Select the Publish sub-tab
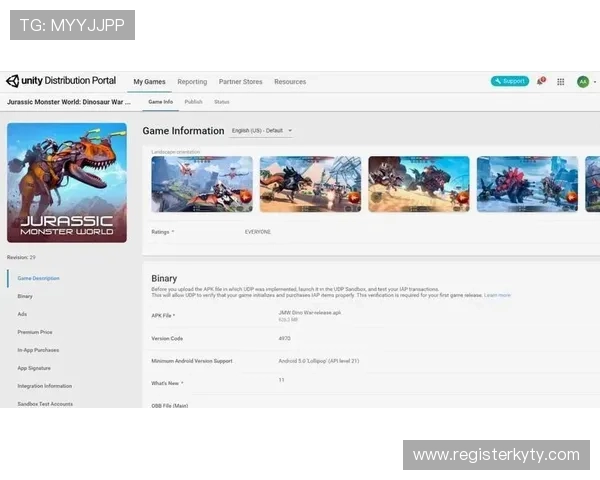The width and height of the screenshot is (600, 480). point(193,102)
